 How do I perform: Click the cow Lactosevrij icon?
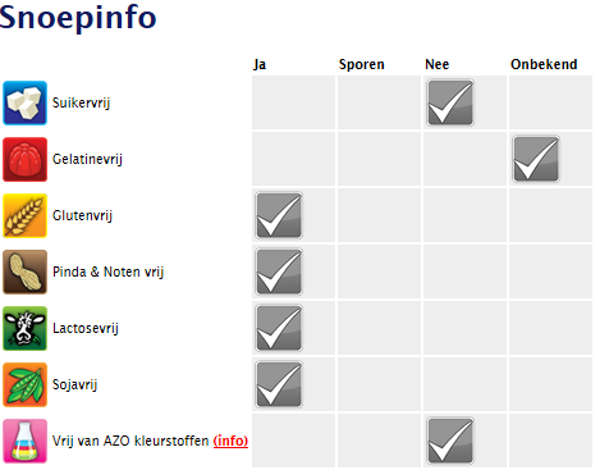25,327
